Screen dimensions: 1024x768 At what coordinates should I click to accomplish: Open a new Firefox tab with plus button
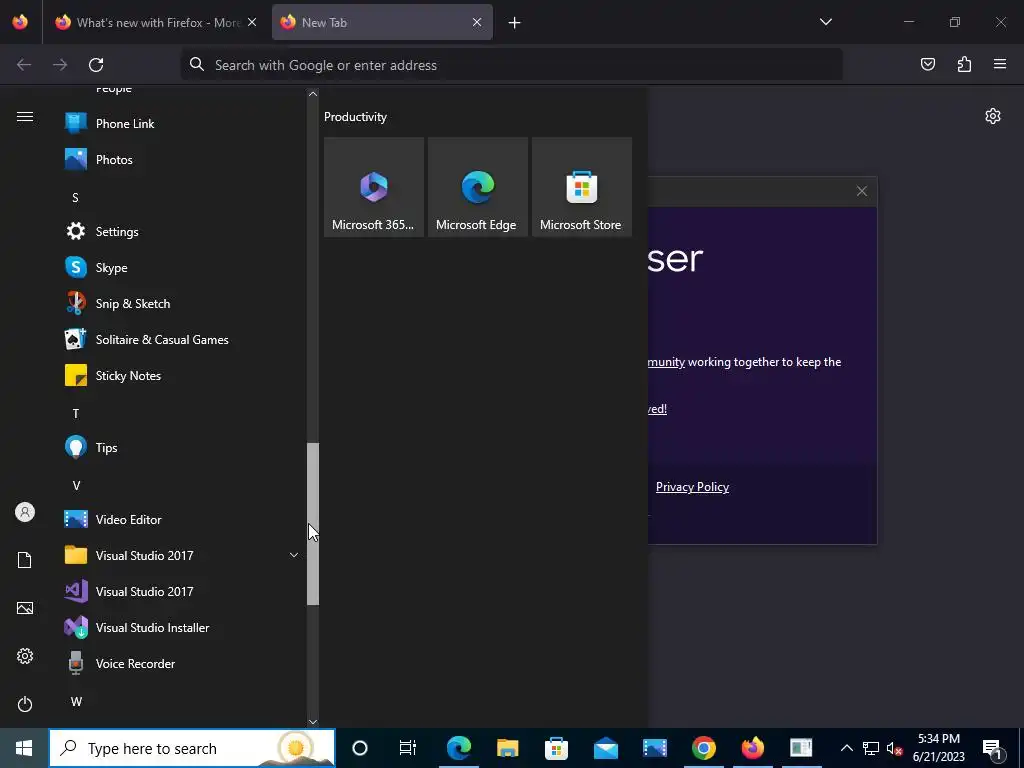coord(515,23)
